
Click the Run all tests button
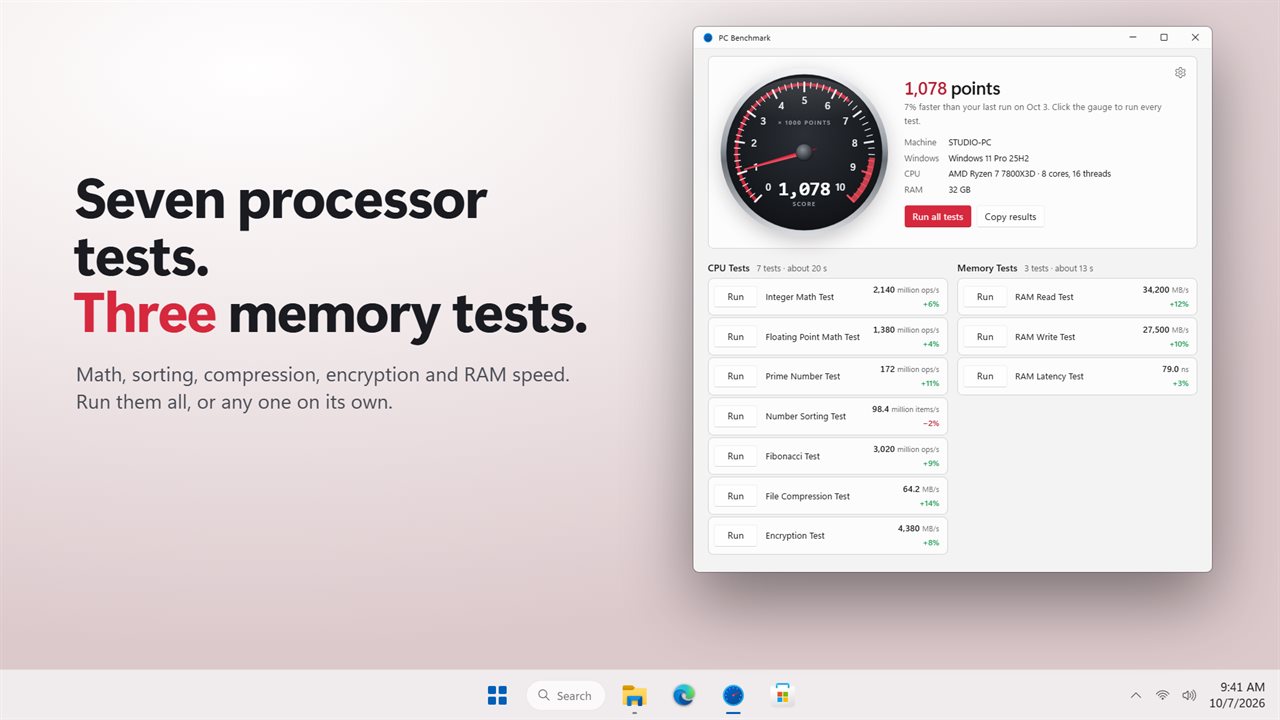coord(938,217)
